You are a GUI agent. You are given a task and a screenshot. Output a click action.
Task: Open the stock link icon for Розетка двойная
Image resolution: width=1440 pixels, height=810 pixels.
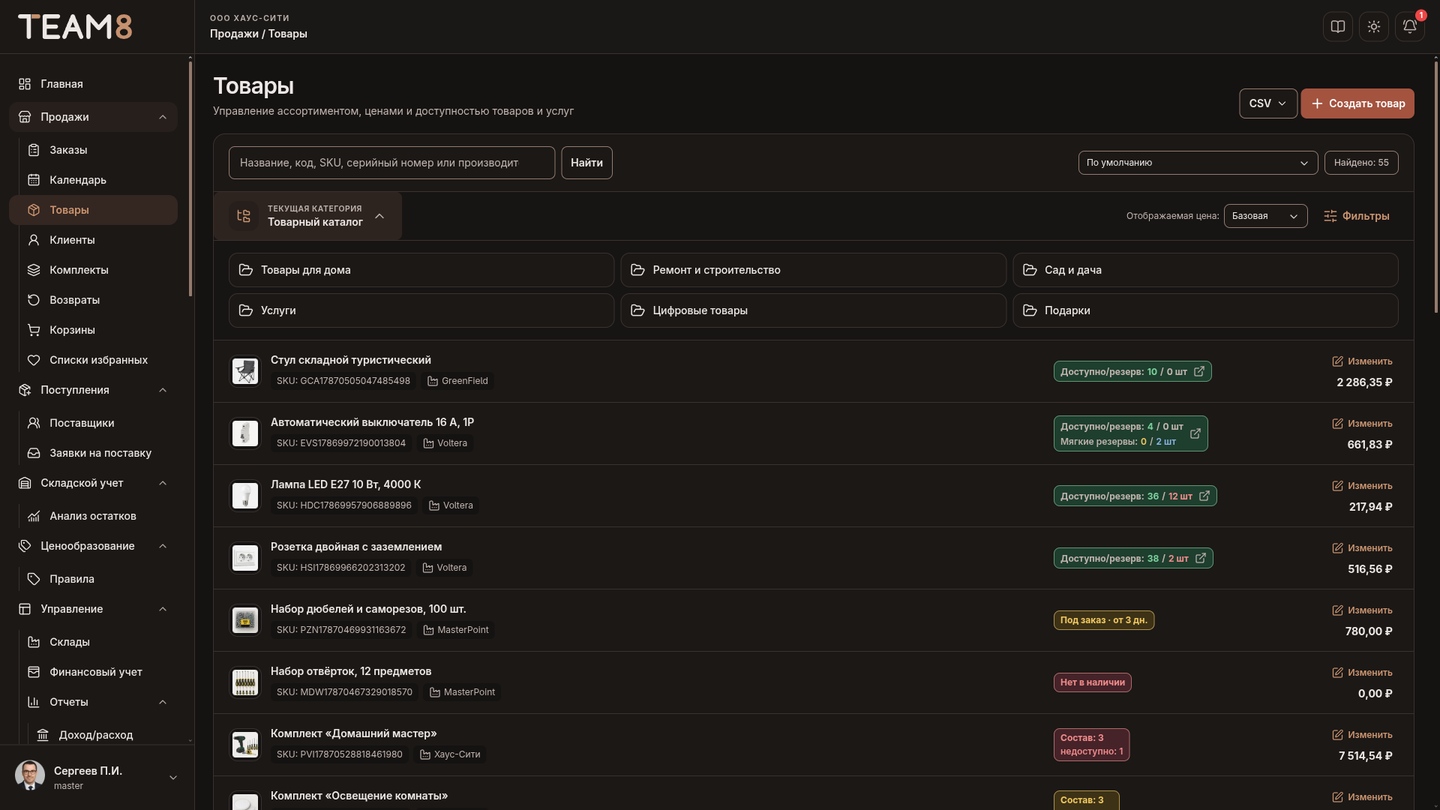click(1201, 558)
